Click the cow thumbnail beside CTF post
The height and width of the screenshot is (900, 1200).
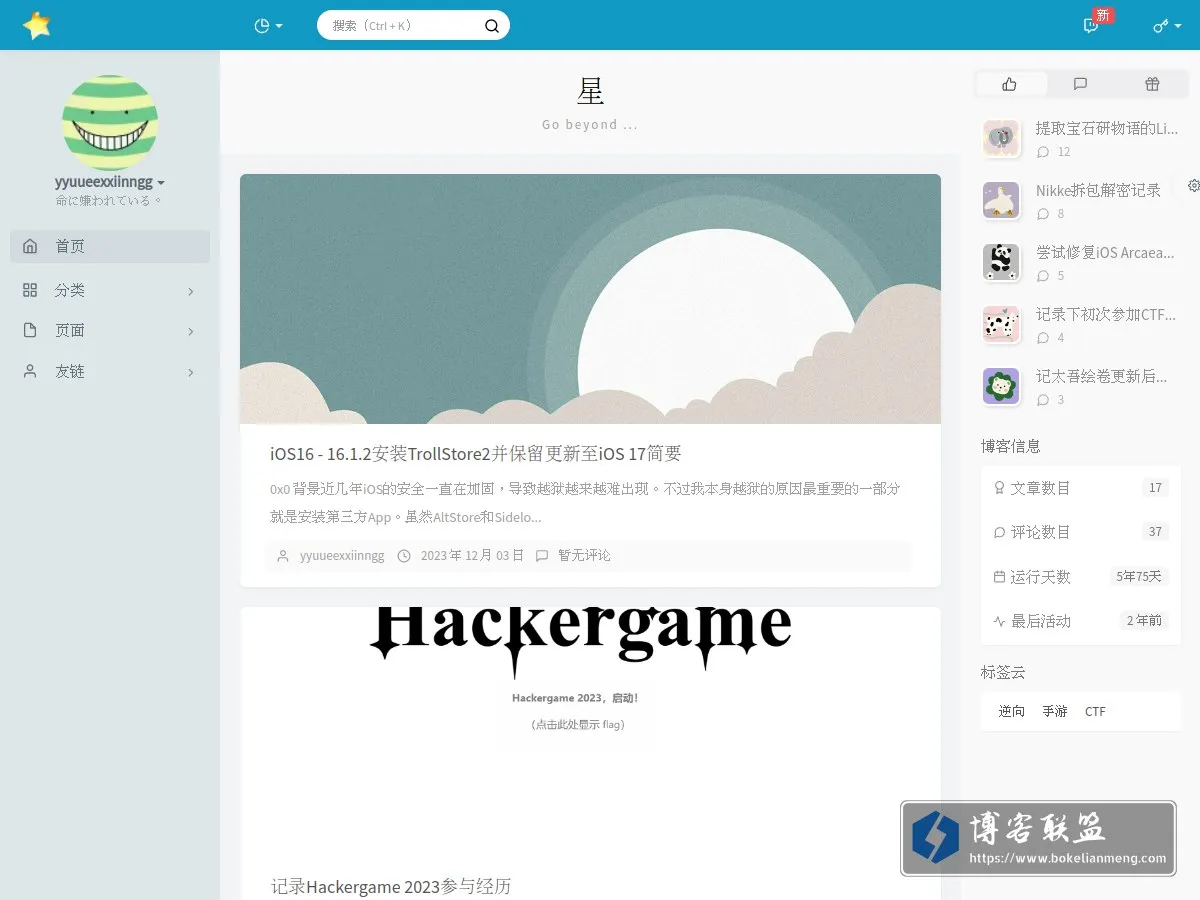(1001, 324)
